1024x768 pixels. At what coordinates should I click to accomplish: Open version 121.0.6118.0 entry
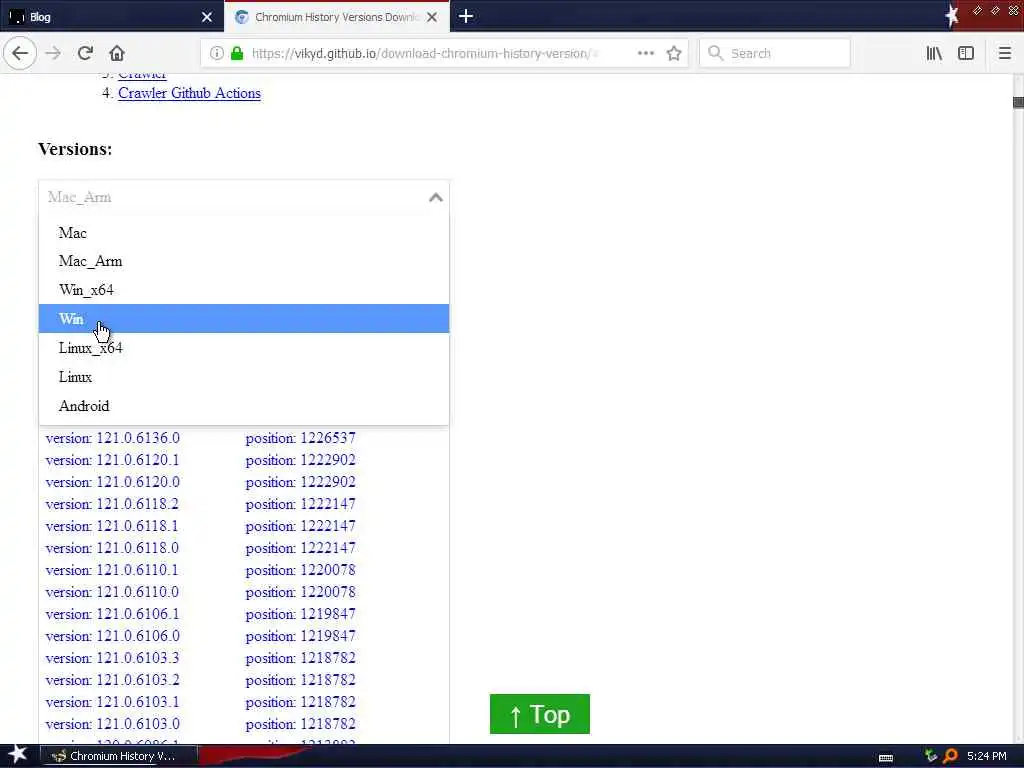[112, 548]
